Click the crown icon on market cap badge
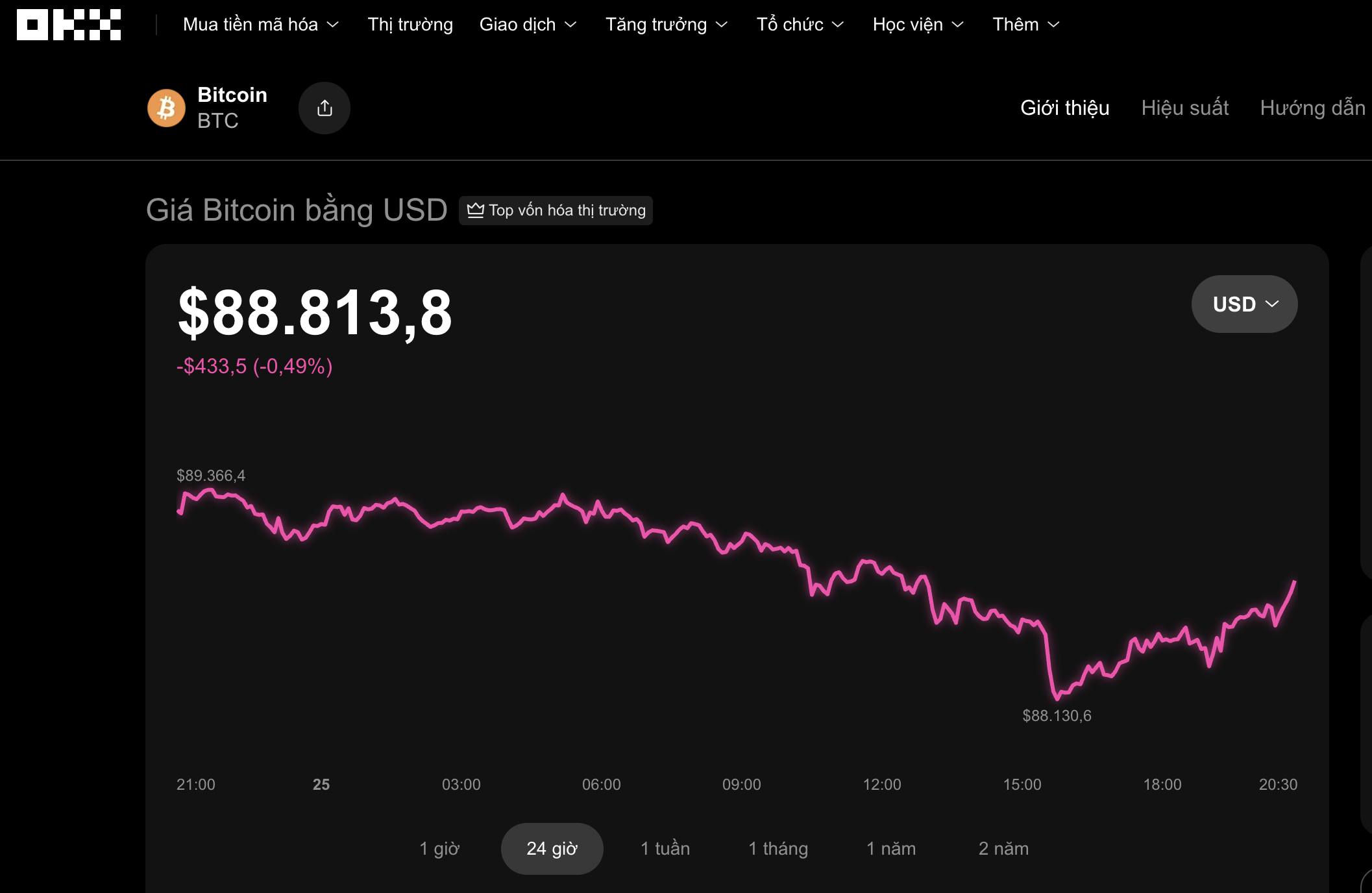Viewport: 1372px width, 893px height. [476, 210]
